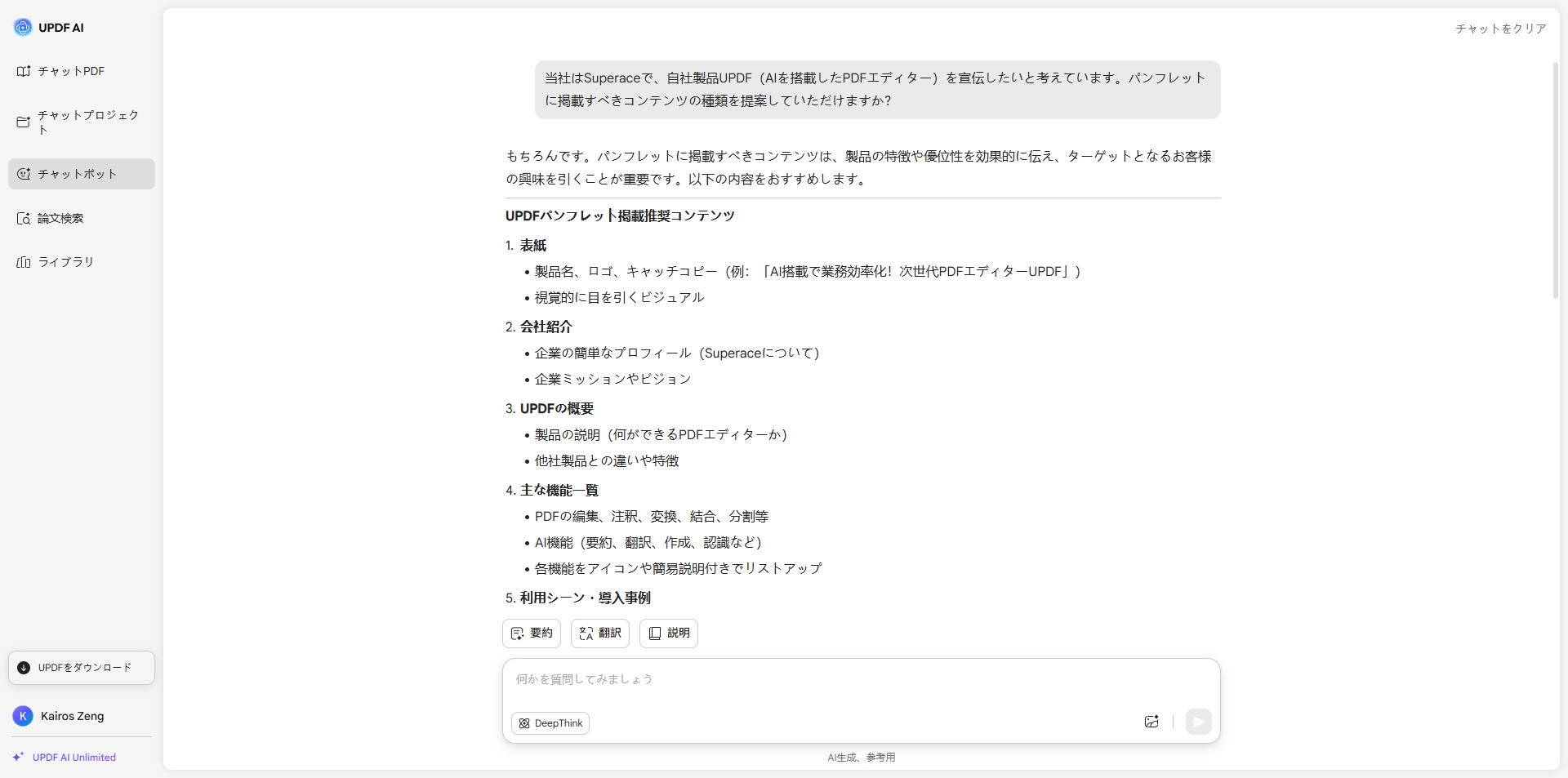Click the image upload icon
Viewport: 1568px width, 778px height.
click(x=1151, y=722)
